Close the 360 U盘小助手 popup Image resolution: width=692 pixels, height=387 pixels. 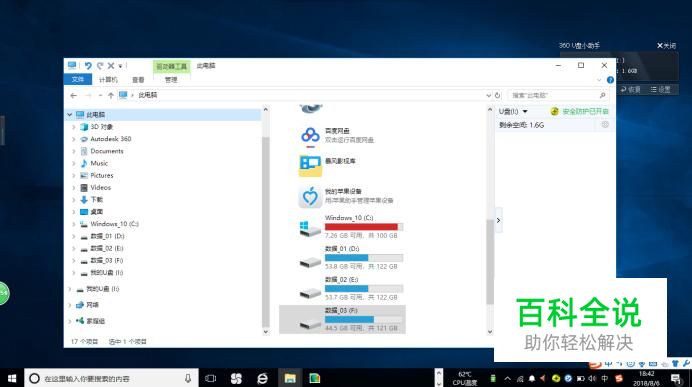tap(666, 45)
